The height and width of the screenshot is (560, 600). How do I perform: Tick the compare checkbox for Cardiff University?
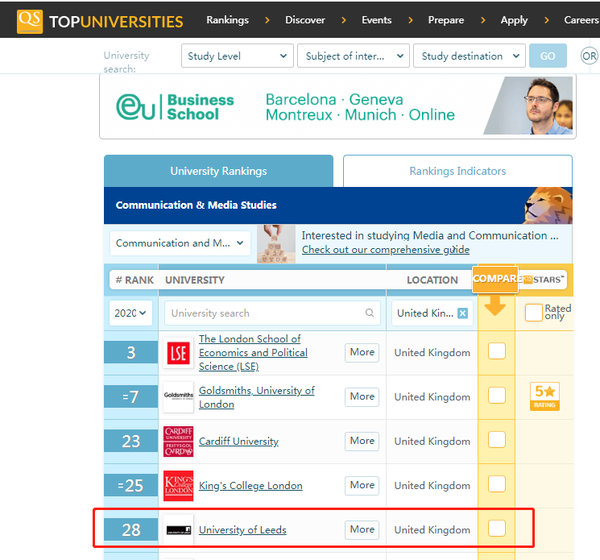[x=497, y=439]
